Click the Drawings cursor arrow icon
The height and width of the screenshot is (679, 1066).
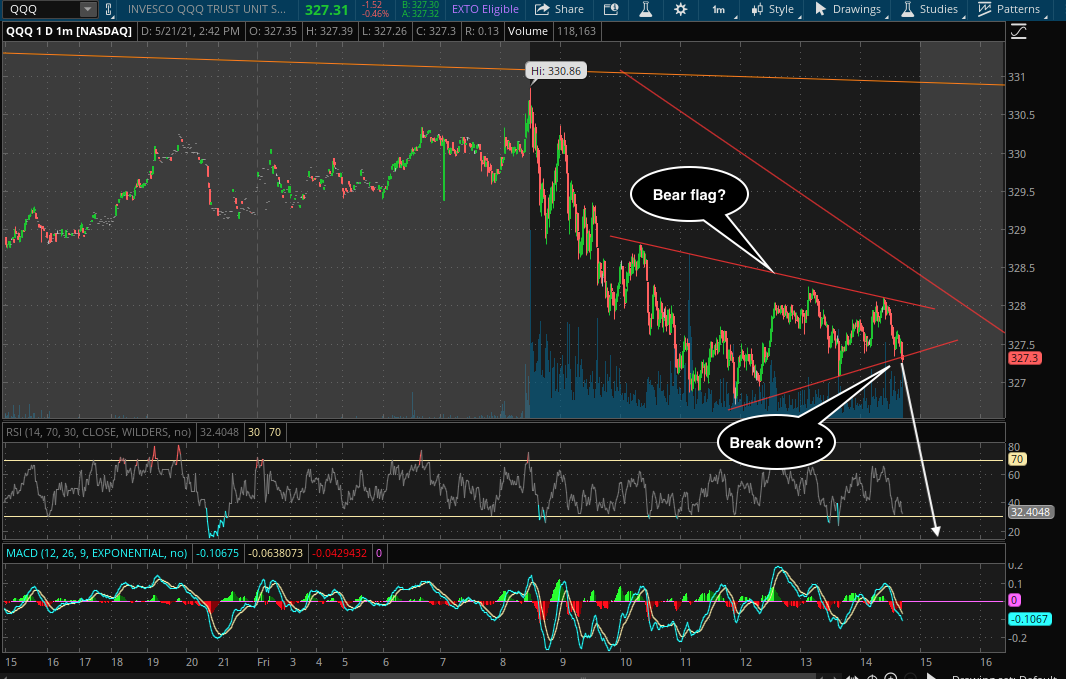(821, 9)
